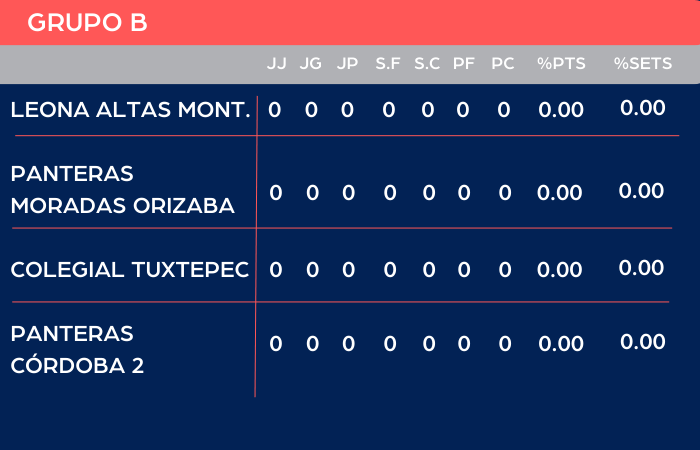
Task: Select the JG column header
Action: click(x=311, y=64)
